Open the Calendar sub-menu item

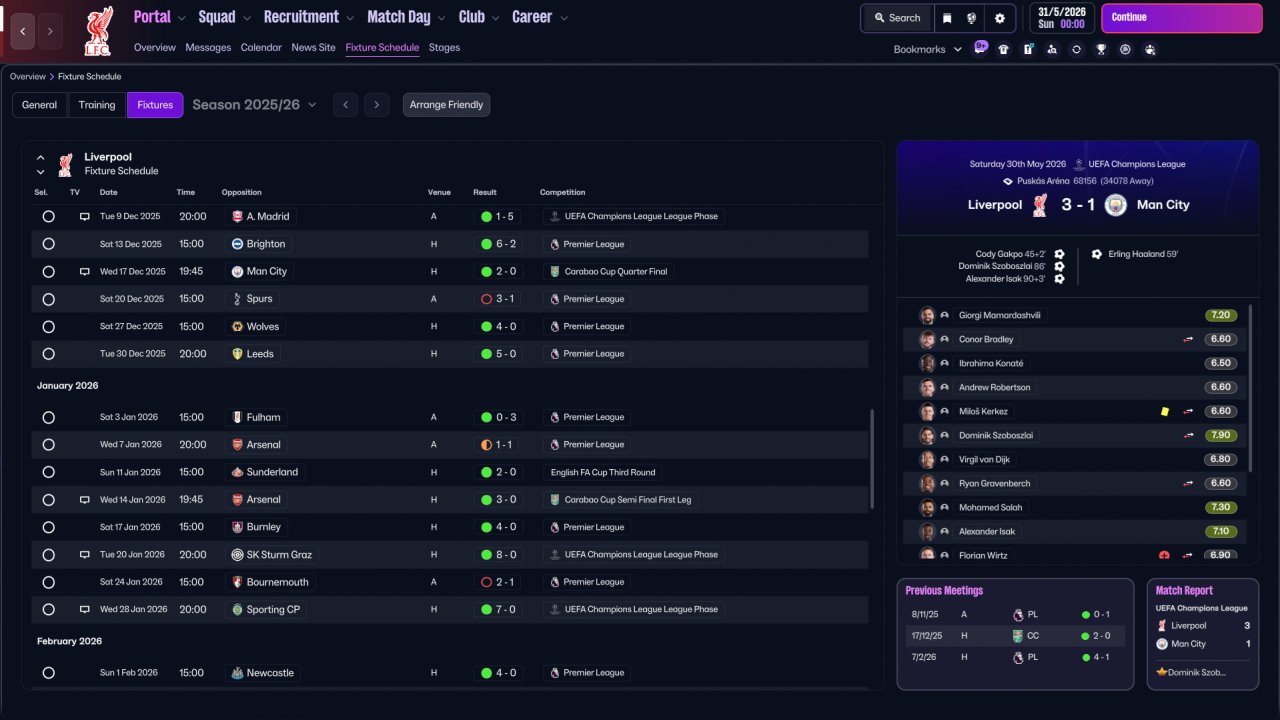point(261,47)
